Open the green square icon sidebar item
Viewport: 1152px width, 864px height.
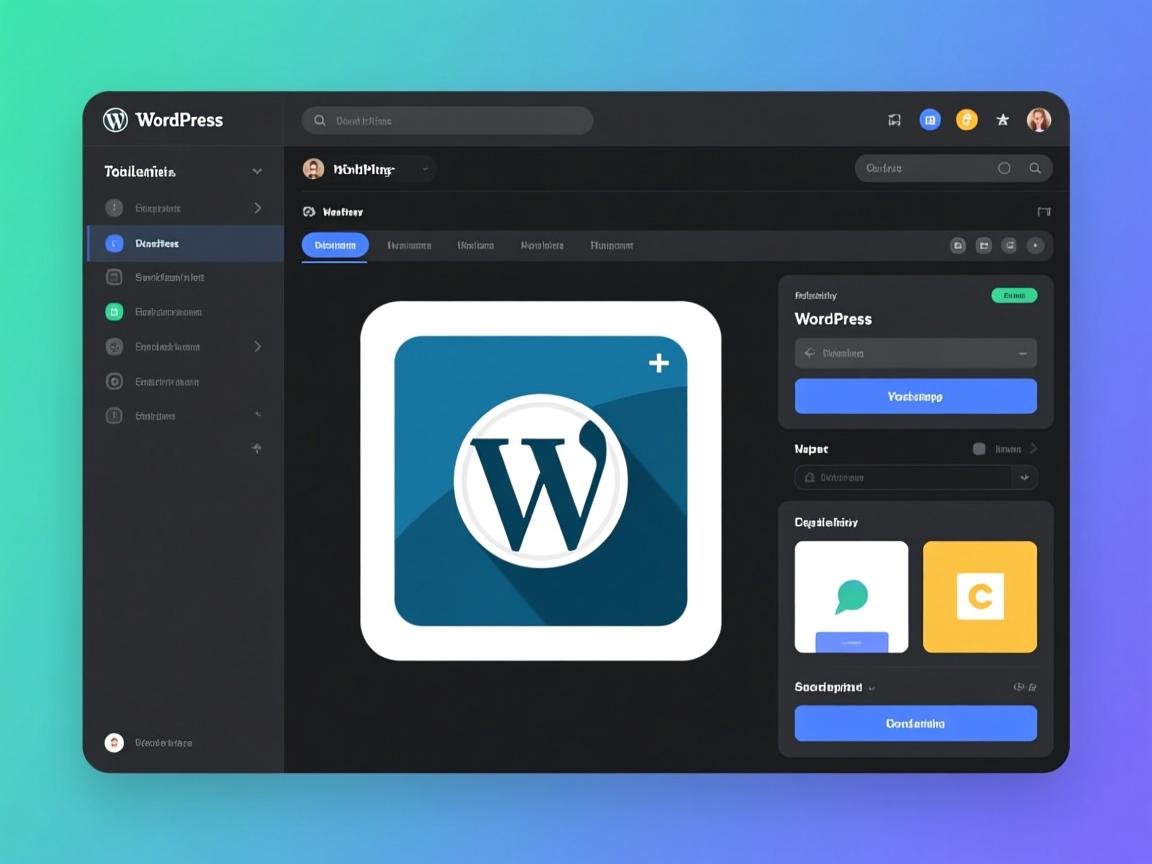click(114, 312)
